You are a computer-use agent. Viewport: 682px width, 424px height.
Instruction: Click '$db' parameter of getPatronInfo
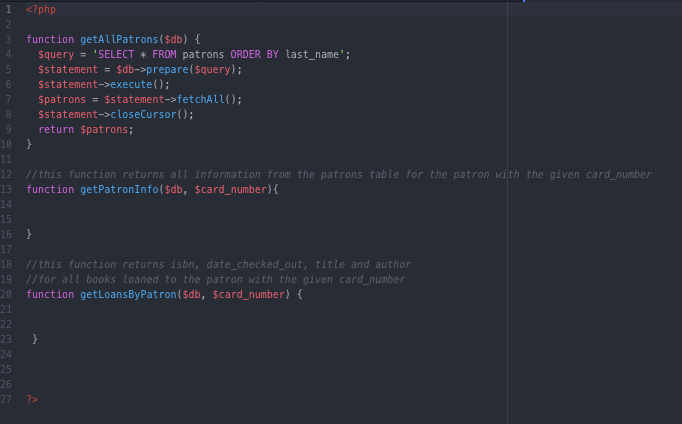[174, 190]
